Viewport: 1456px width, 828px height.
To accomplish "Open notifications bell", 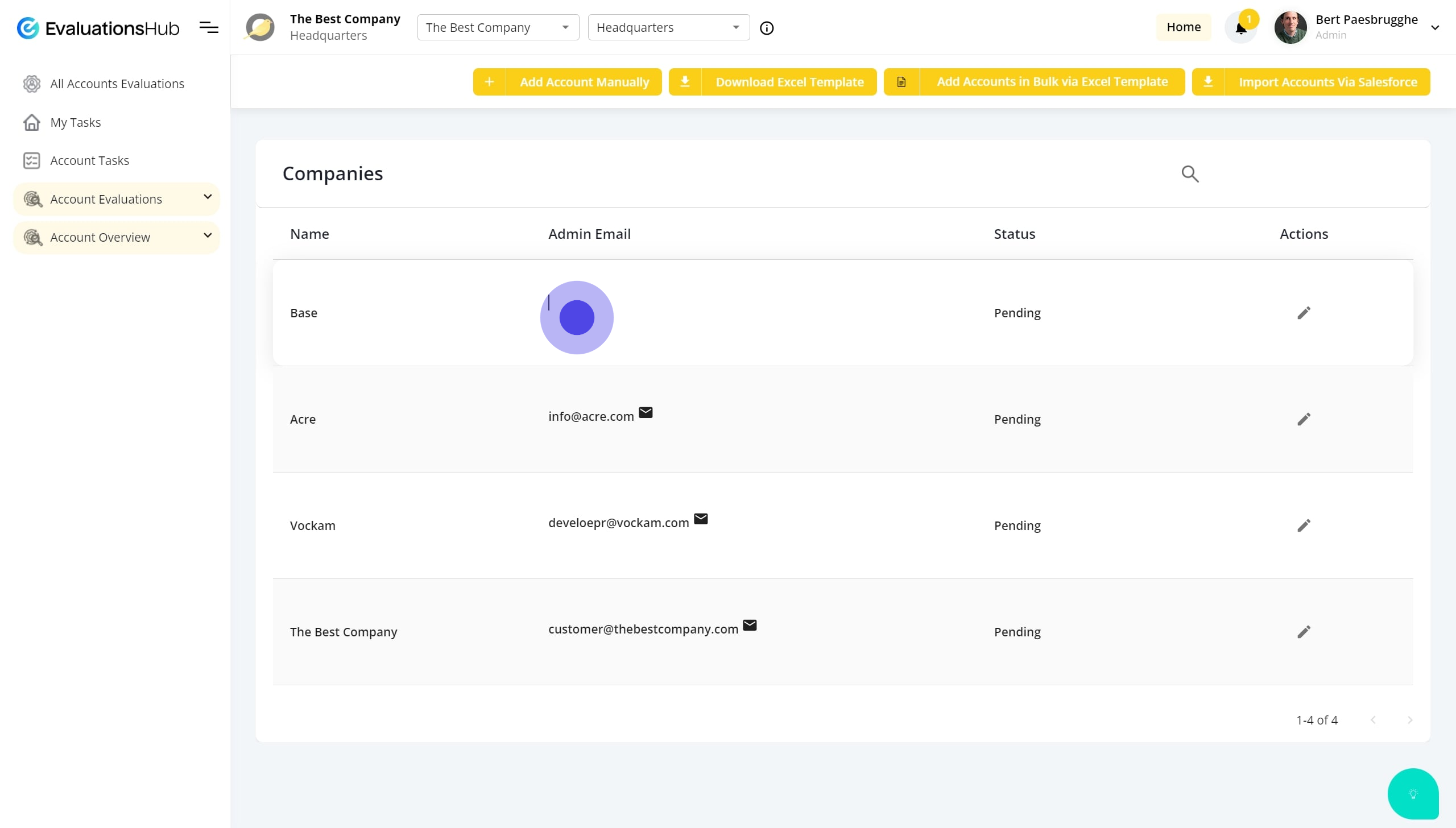I will (x=1240, y=28).
